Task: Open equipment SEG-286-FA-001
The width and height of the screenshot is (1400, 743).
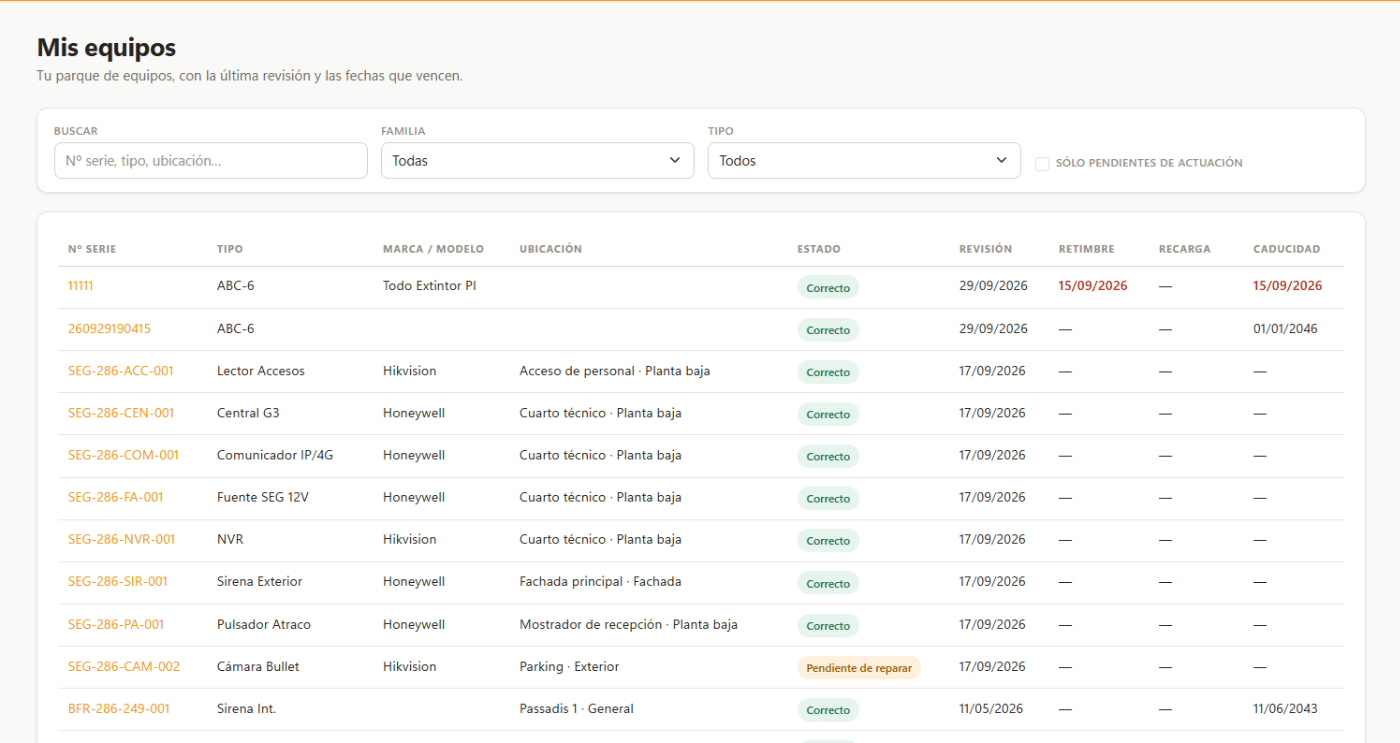Action: [116, 497]
